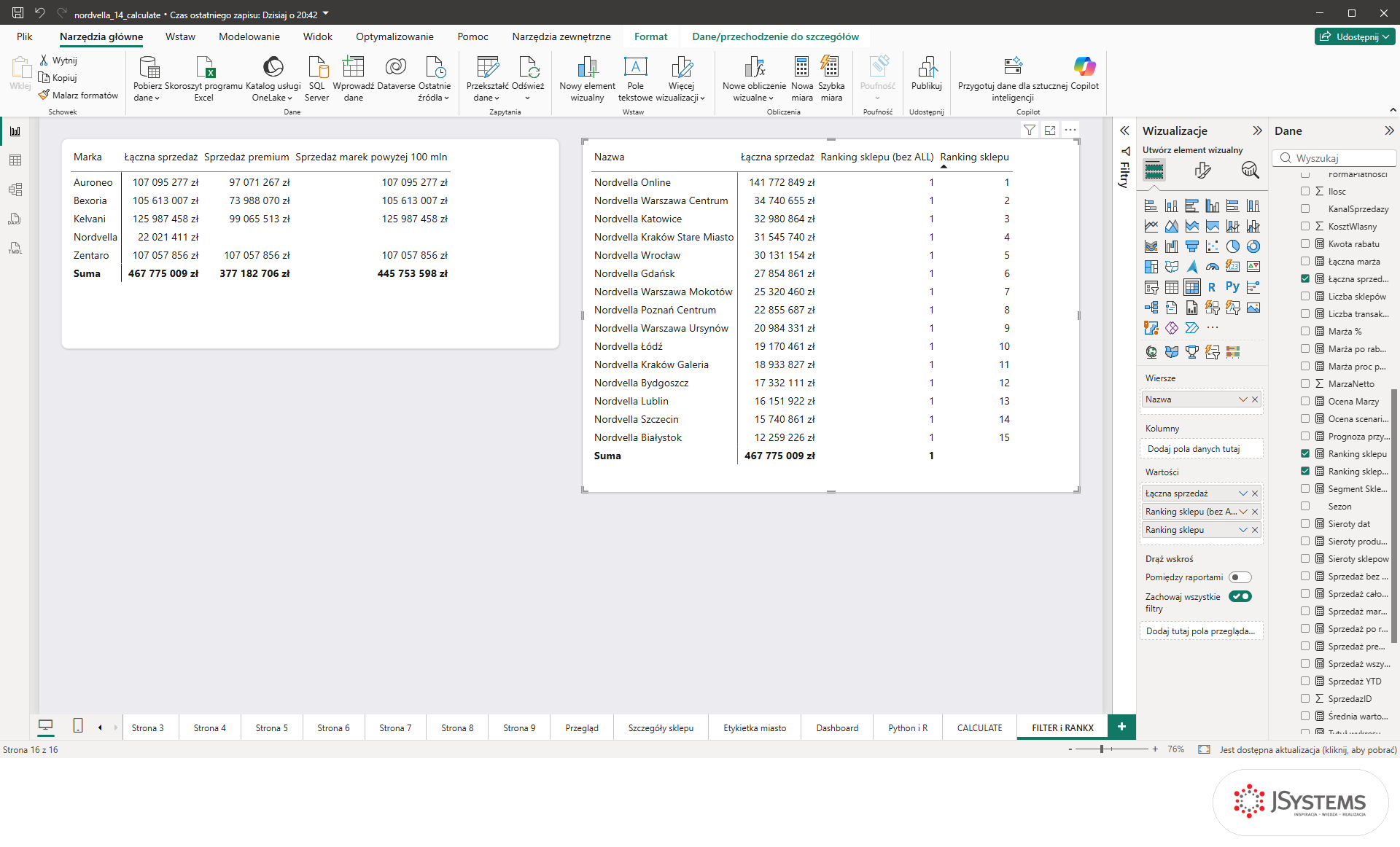Open the model view in left sidebar
Viewport: 1400px width, 847px height.
(15, 190)
